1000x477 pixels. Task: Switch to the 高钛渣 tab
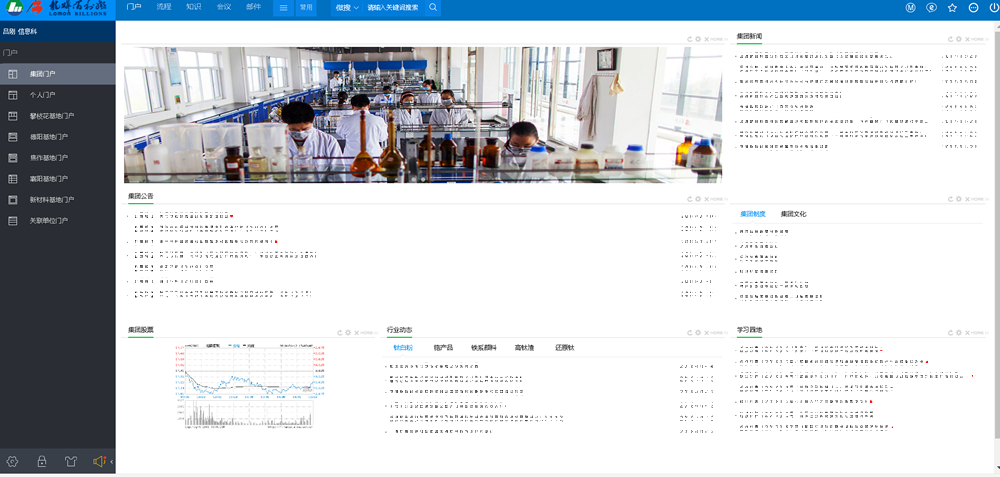tap(525, 348)
